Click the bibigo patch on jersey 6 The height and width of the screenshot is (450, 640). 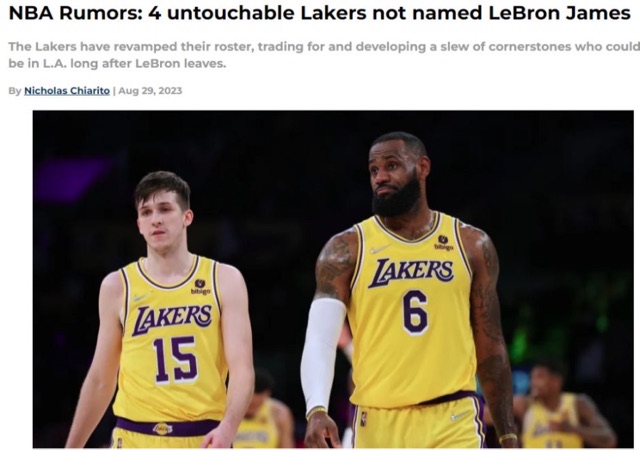(x=444, y=243)
